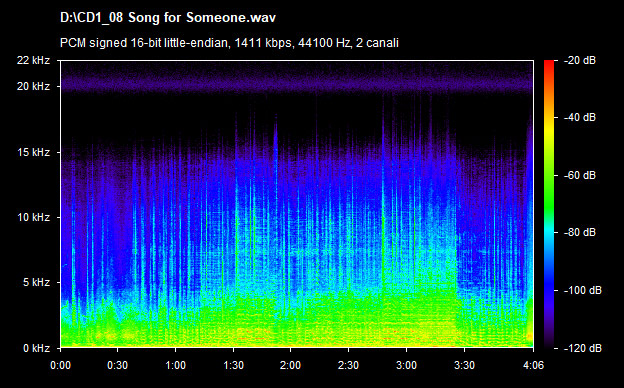
Task: Select the 22 kHz frequency axis label
Action: click(33, 60)
